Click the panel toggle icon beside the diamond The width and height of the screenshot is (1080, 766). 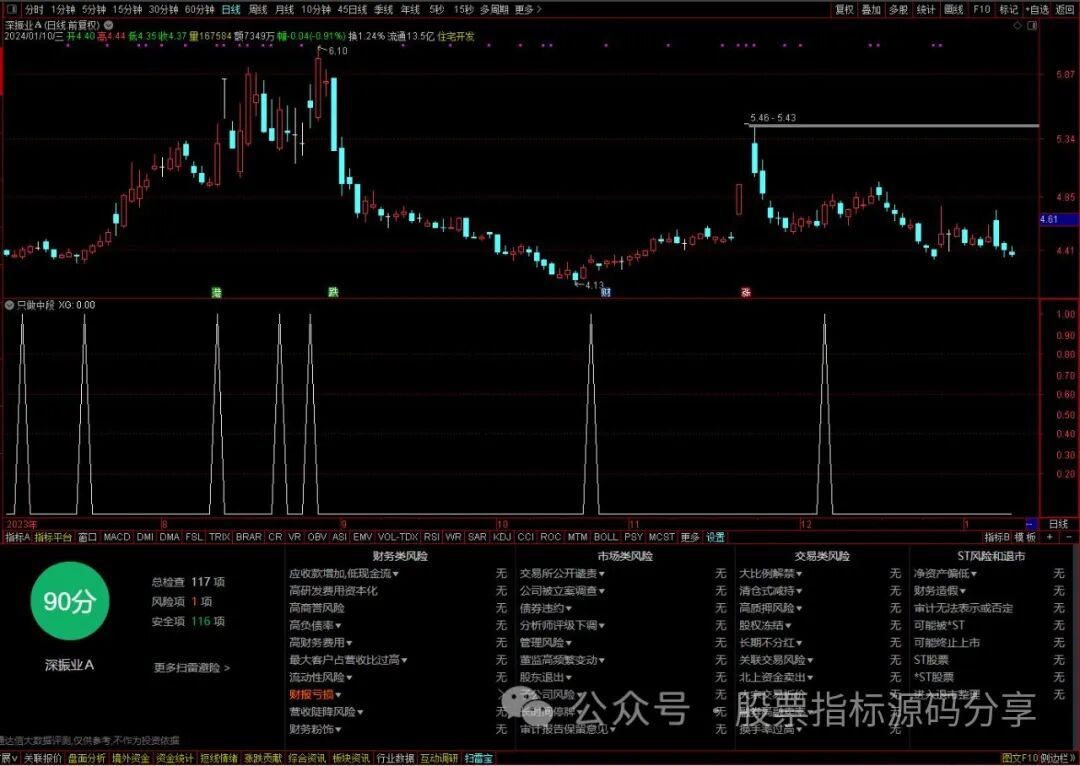click(x=1032, y=25)
